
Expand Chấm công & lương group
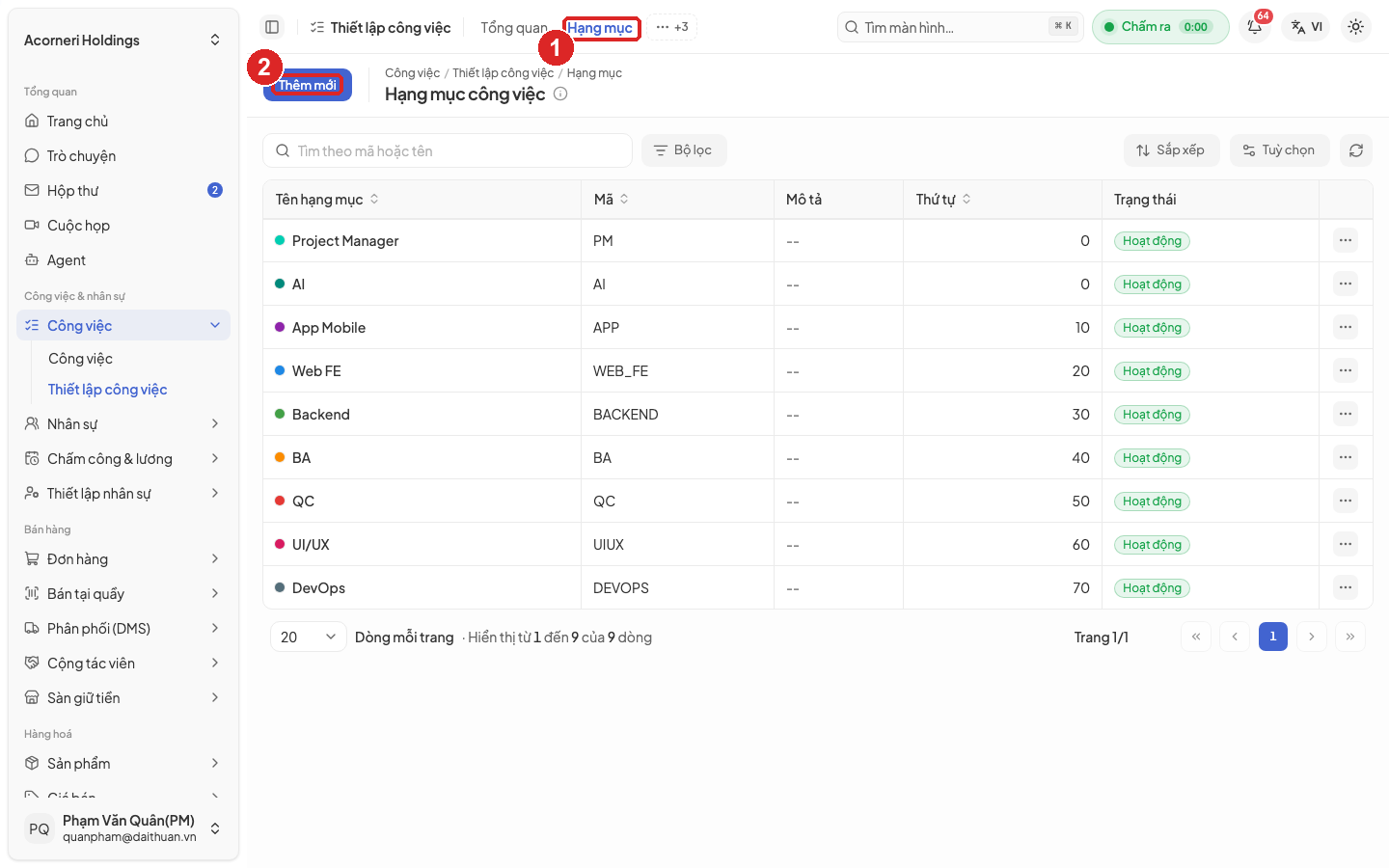pyautogui.click(x=123, y=459)
